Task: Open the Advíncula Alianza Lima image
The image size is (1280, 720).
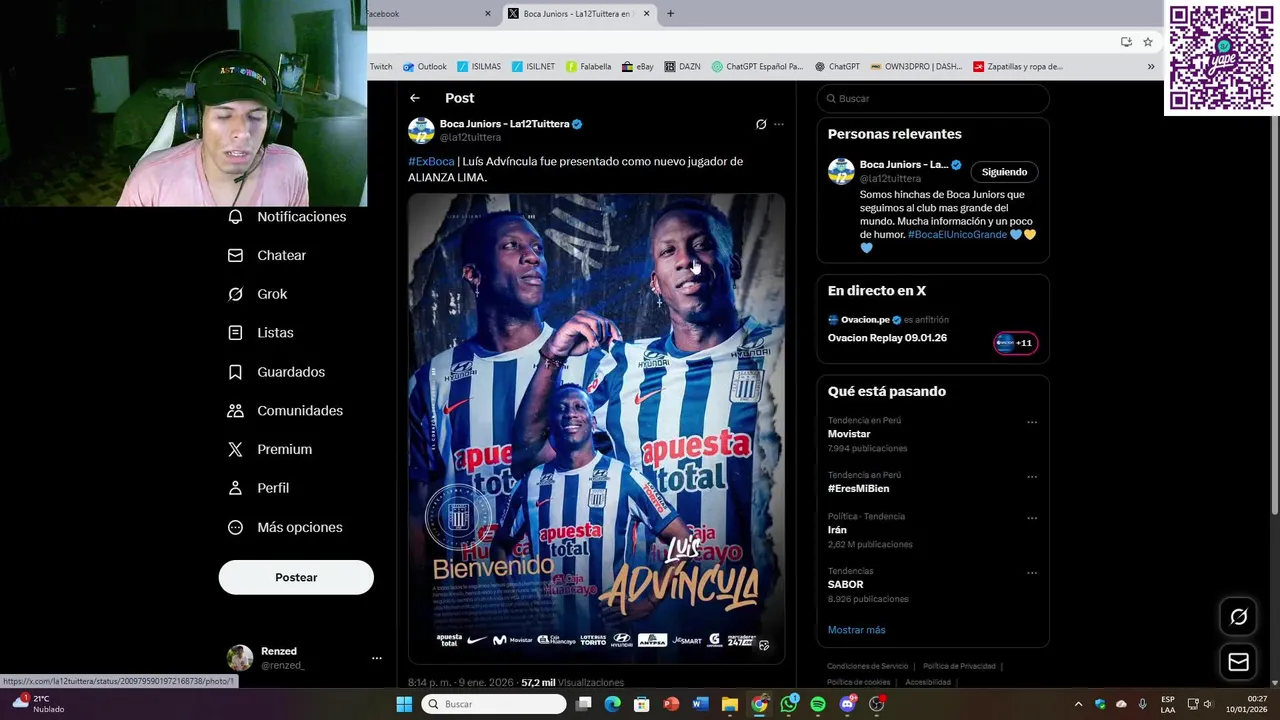Action: (x=596, y=428)
